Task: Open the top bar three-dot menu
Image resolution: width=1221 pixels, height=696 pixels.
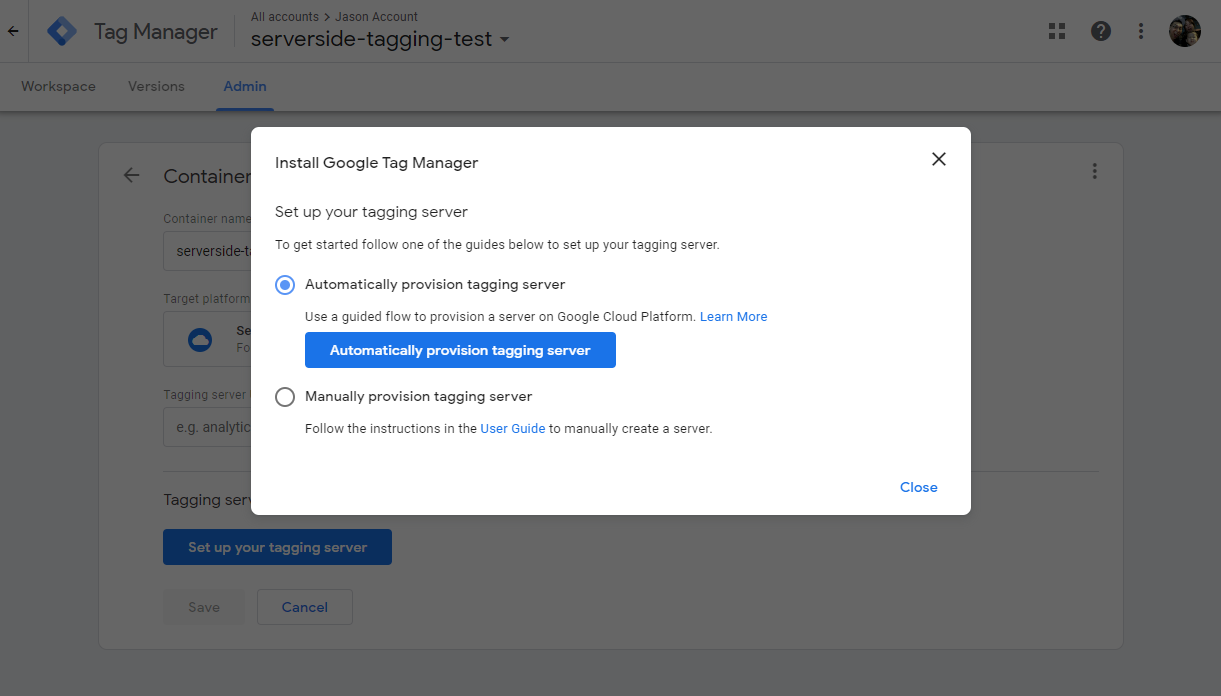Action: 1141,31
